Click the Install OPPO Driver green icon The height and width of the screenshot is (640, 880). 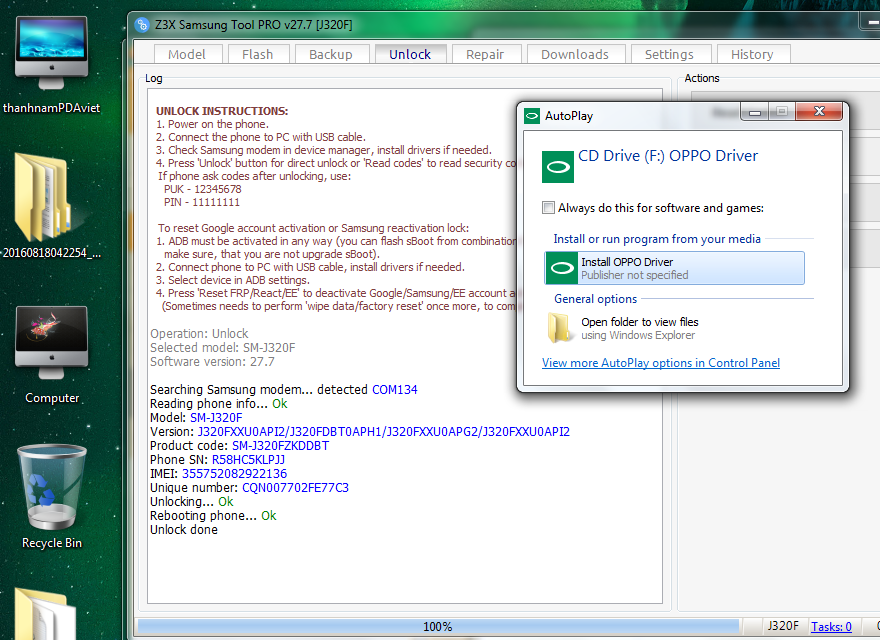coord(562,268)
